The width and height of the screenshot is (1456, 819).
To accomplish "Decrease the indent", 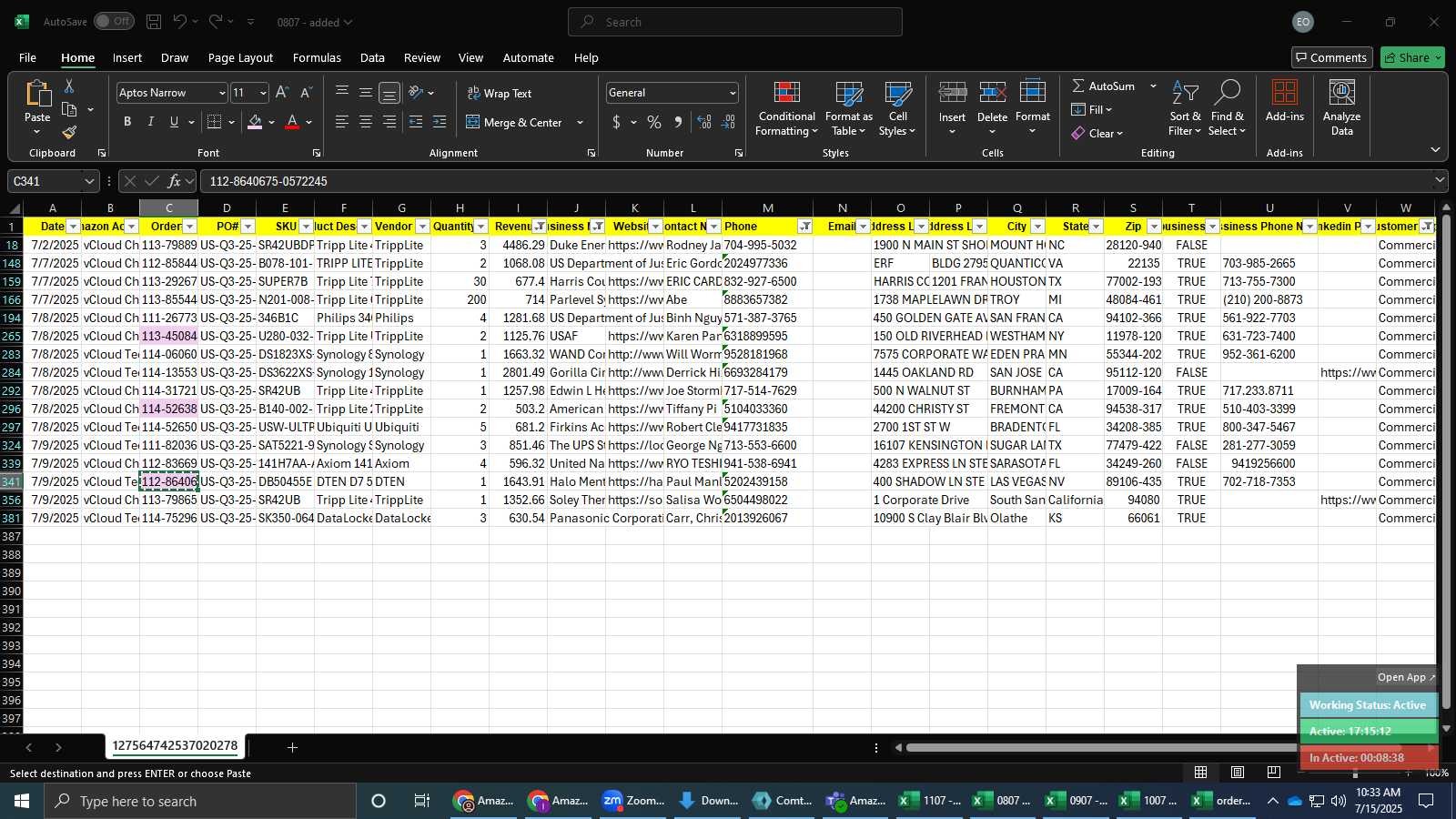I will click(416, 122).
